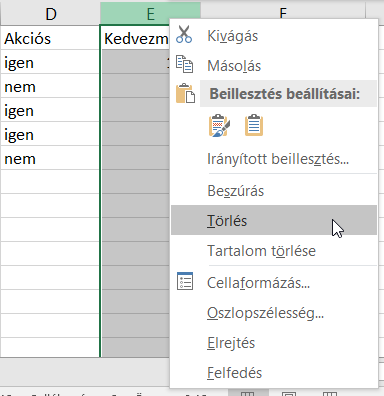384x396 pixels.
Task: Choose Elrejtés to hide the column
Action: 274,343
